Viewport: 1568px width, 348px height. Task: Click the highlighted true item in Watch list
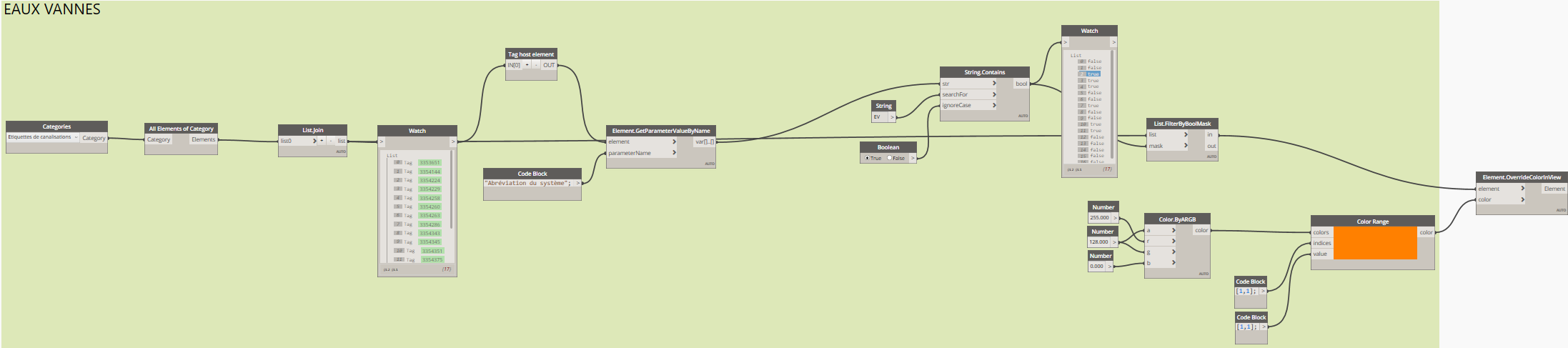[x=1093, y=74]
